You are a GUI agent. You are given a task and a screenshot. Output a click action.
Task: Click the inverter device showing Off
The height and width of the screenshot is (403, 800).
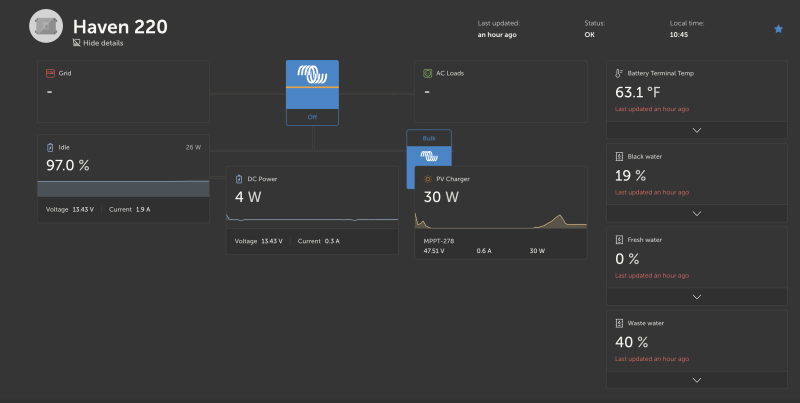pyautogui.click(x=312, y=93)
